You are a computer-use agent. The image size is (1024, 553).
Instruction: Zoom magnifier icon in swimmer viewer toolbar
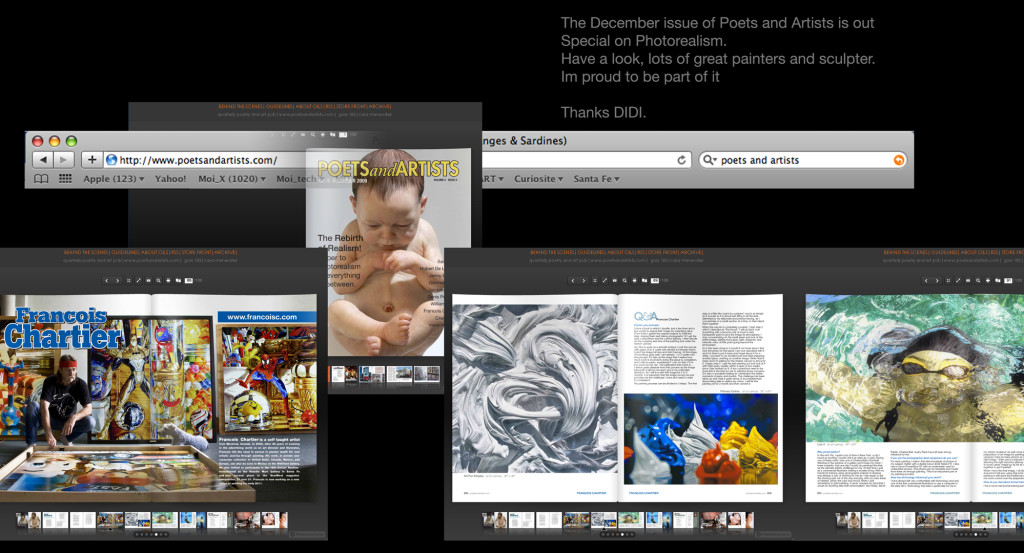(x=978, y=281)
